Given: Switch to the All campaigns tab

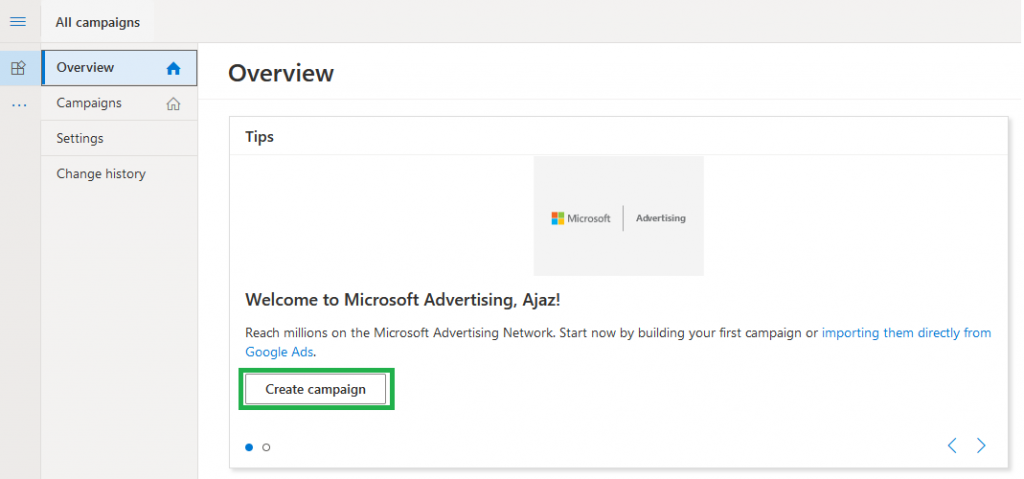Looking at the screenshot, I should click(x=98, y=22).
